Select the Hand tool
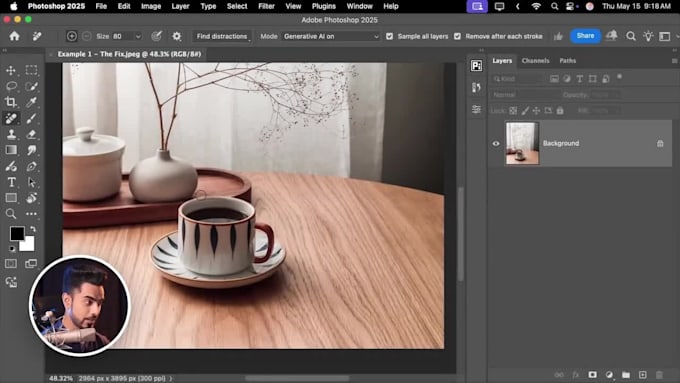680x383 pixels. coord(31,198)
